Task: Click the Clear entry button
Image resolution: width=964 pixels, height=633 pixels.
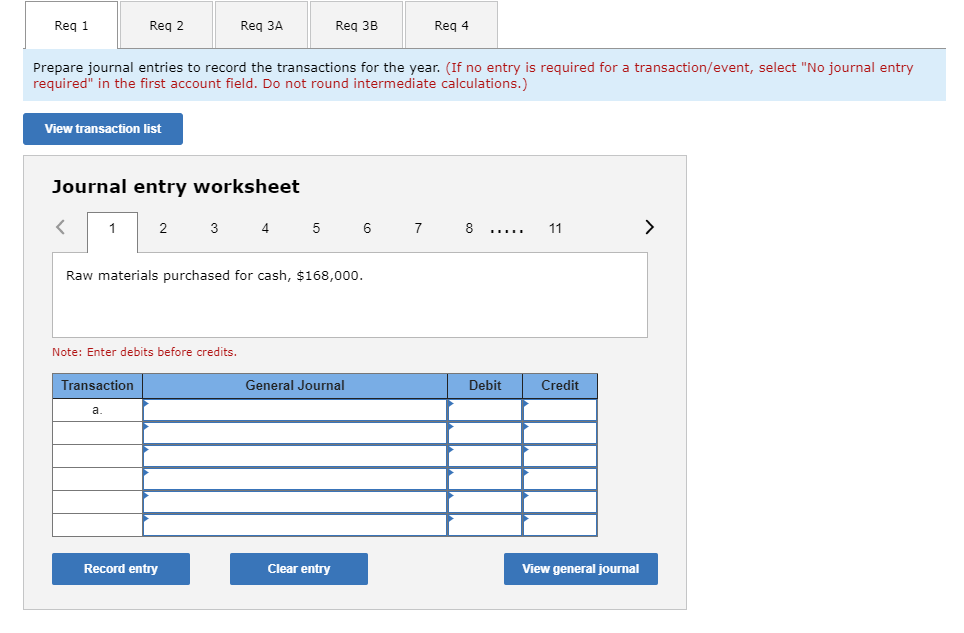Action: click(299, 569)
